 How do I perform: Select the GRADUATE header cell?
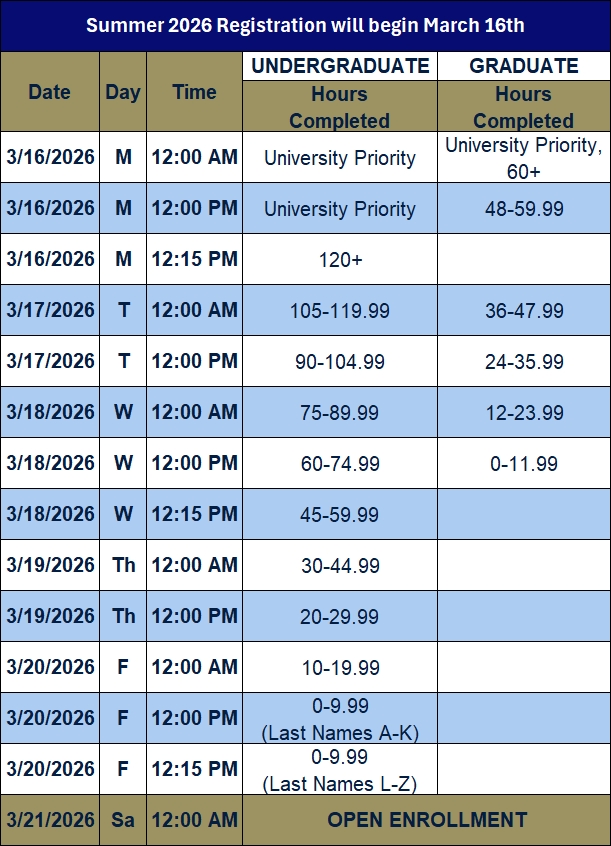pos(524,66)
